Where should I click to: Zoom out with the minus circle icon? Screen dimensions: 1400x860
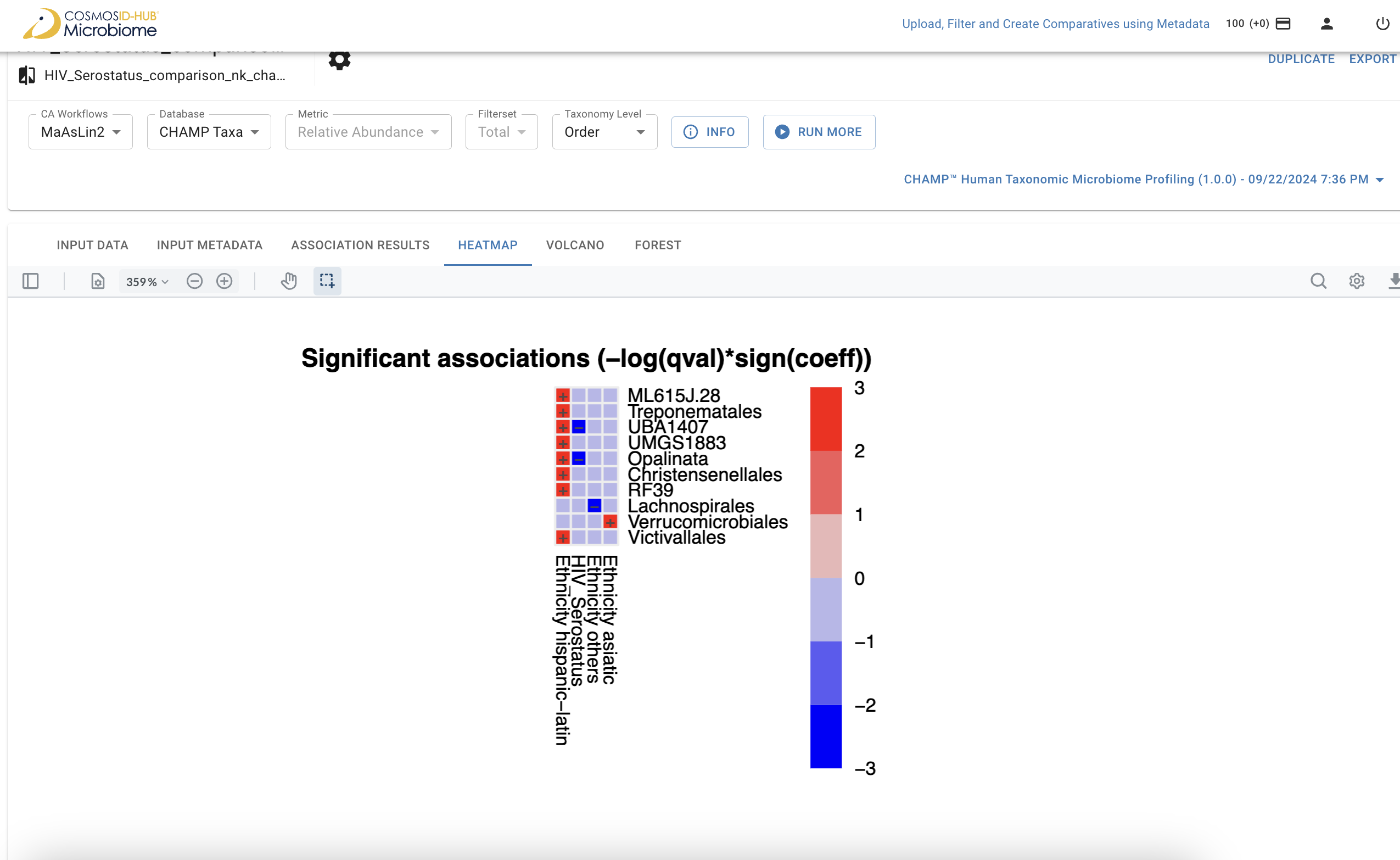pos(194,281)
